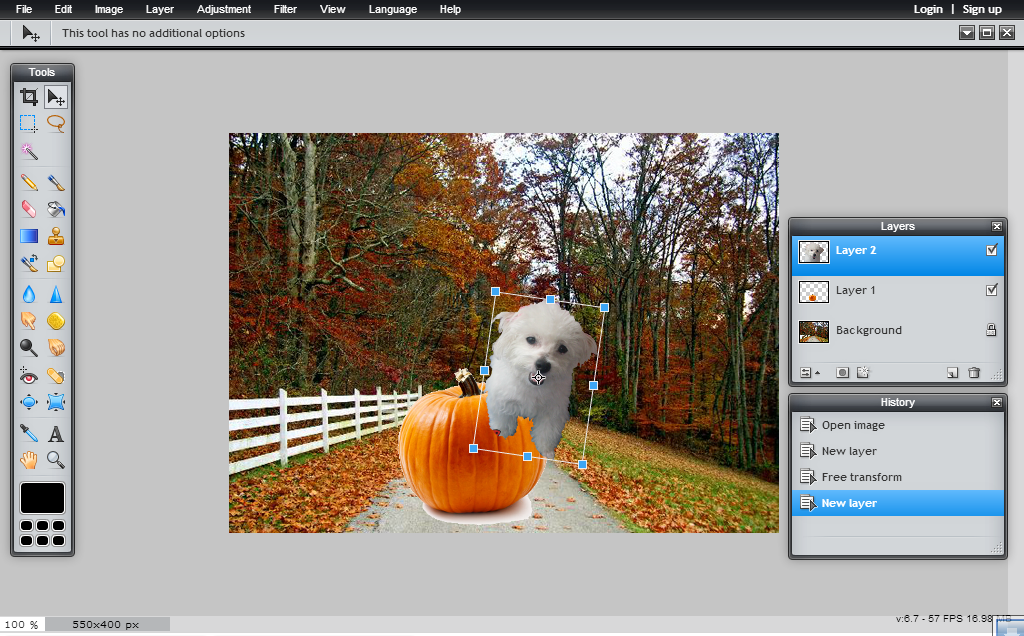Image resolution: width=1024 pixels, height=636 pixels.
Task: Select the Brush tool
Action: pyautogui.click(x=56, y=182)
